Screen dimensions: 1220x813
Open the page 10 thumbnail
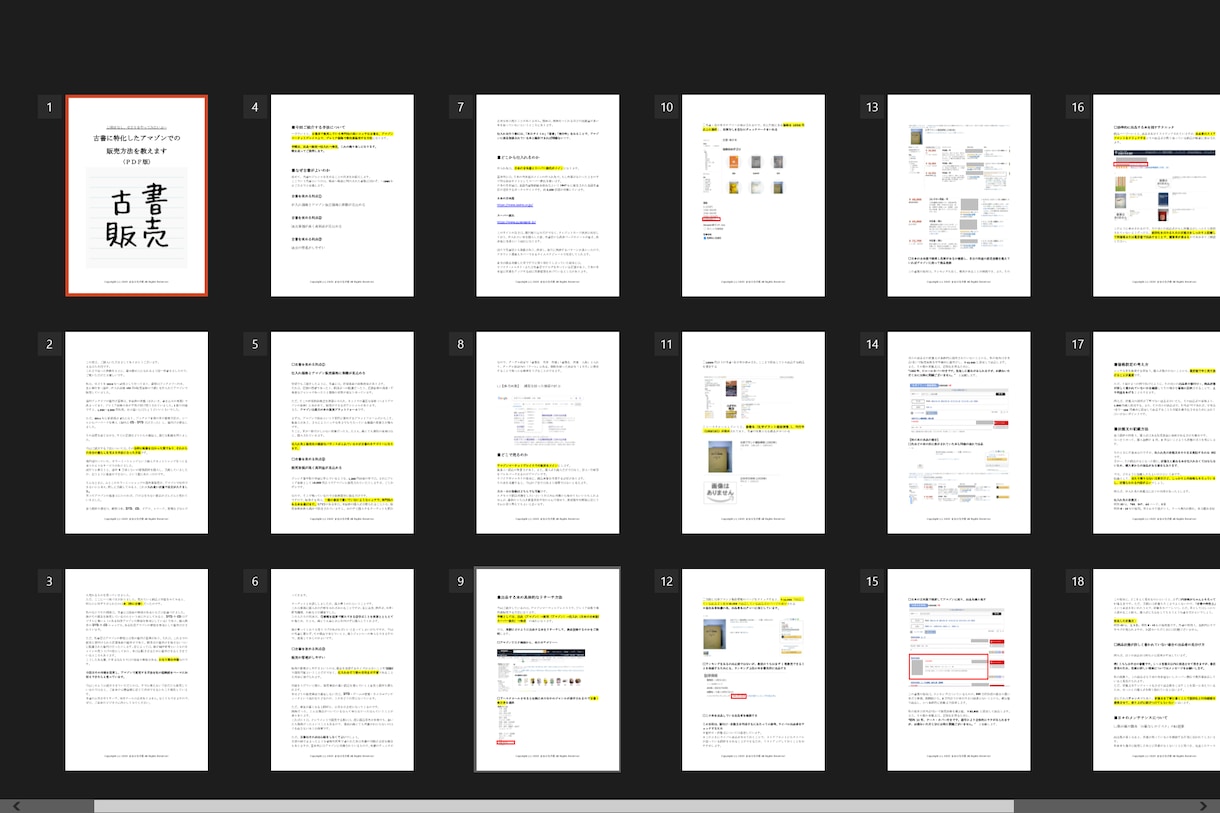click(x=753, y=196)
